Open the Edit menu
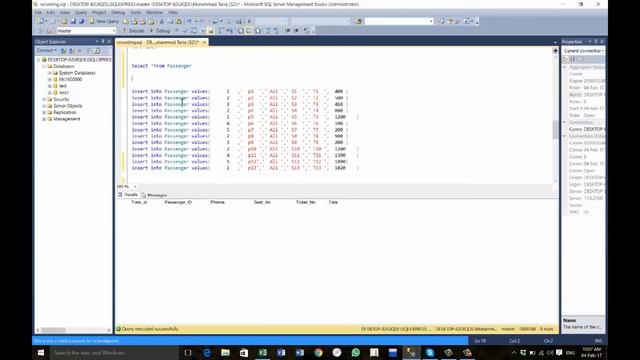This screenshot has height=360, width=640. pos(51,12)
